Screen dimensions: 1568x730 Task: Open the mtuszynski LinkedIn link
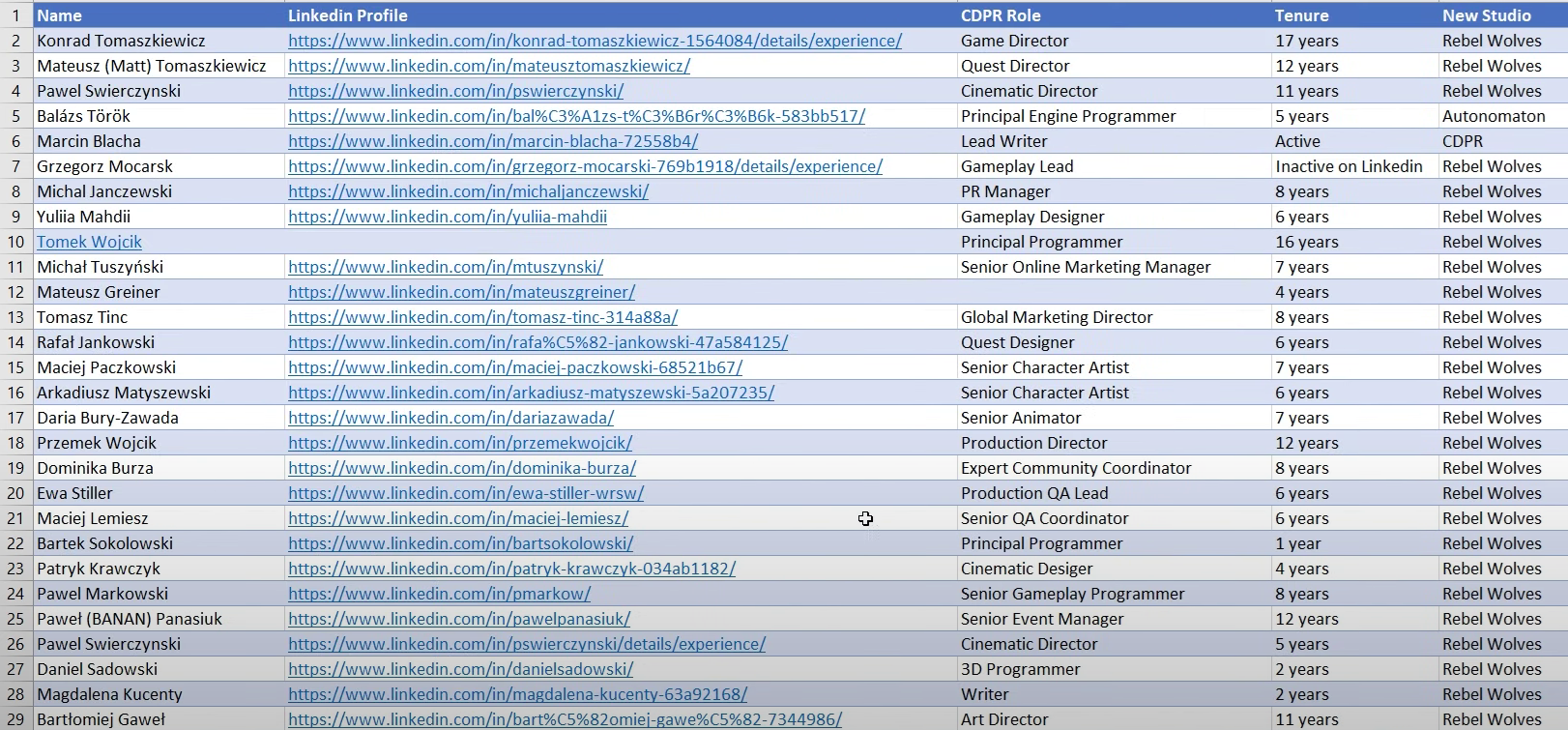pos(446,267)
